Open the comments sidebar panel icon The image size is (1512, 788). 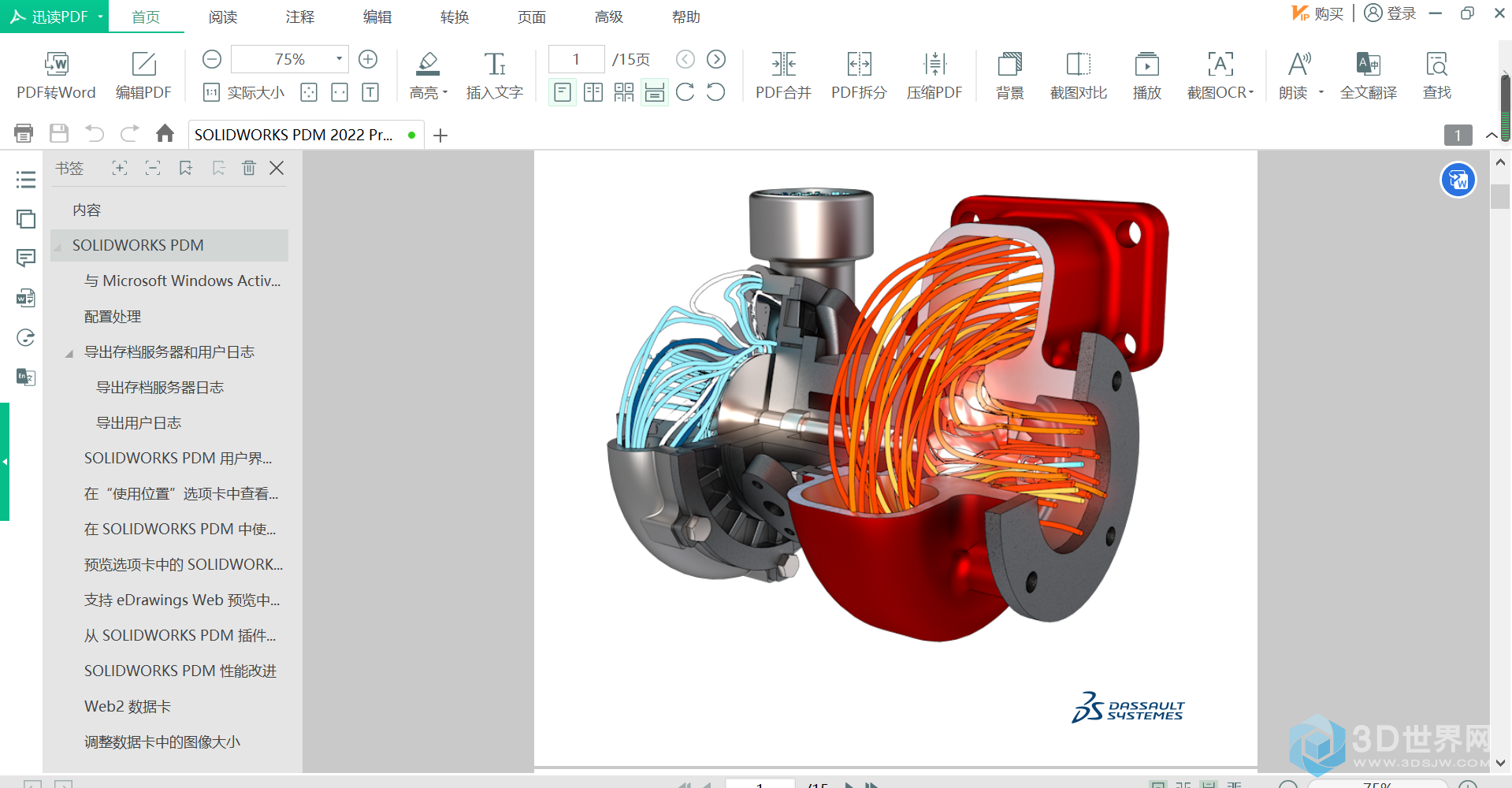pyautogui.click(x=26, y=258)
